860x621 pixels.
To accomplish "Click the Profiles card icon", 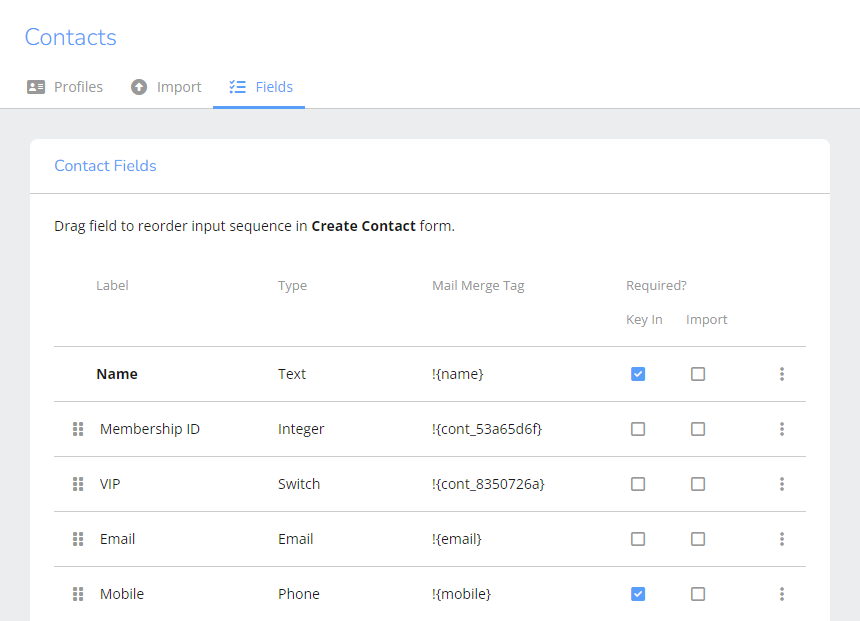I will [x=36, y=87].
